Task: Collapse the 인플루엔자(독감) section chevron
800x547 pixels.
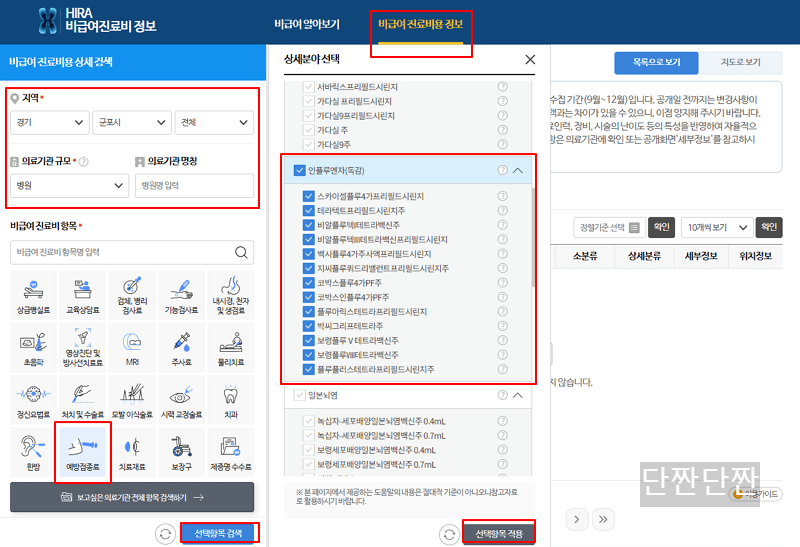Action: click(x=518, y=170)
